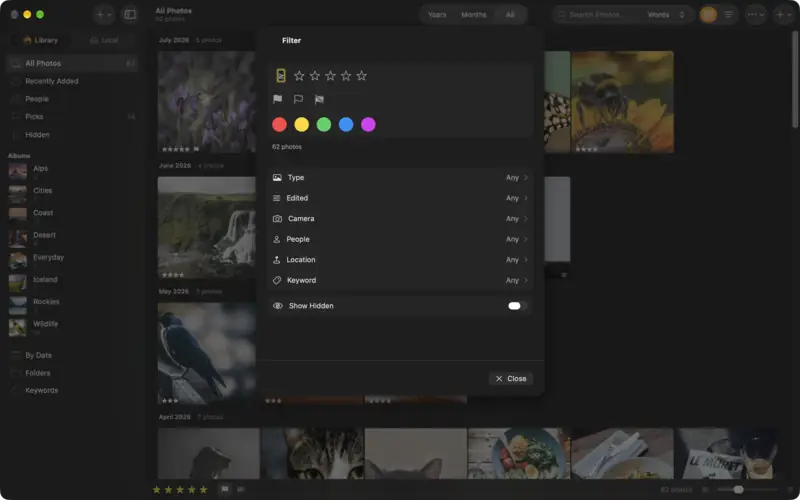Open the Cities album
800x500 pixels.
(x=72, y=194)
